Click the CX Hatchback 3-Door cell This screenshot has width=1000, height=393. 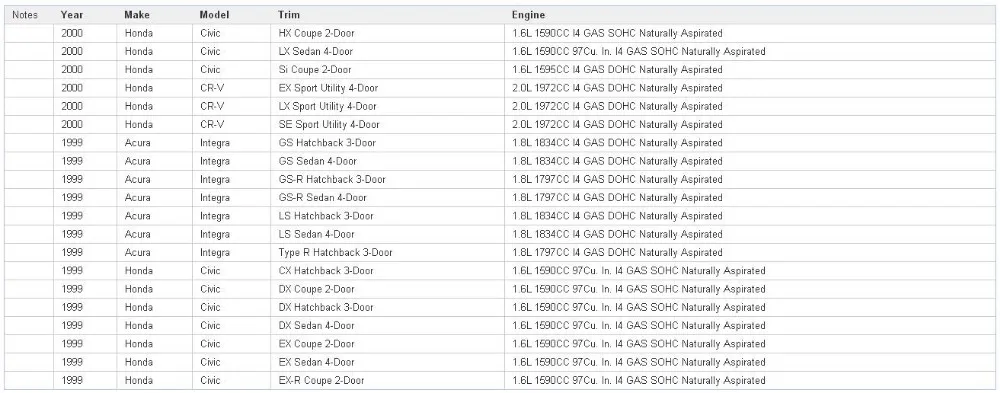tap(388, 271)
